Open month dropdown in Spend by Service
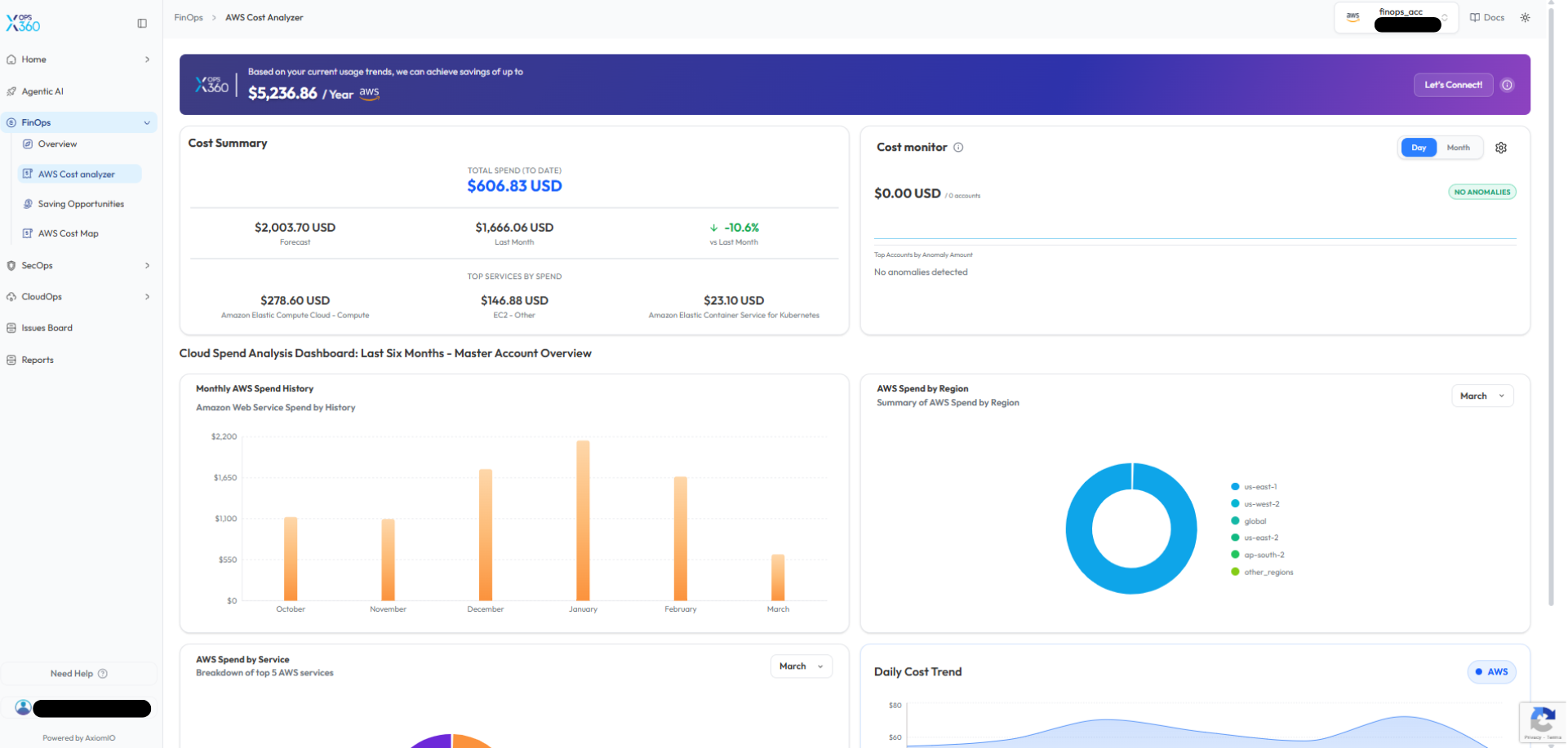Screen dimensions: 1568x748 pos(801,666)
